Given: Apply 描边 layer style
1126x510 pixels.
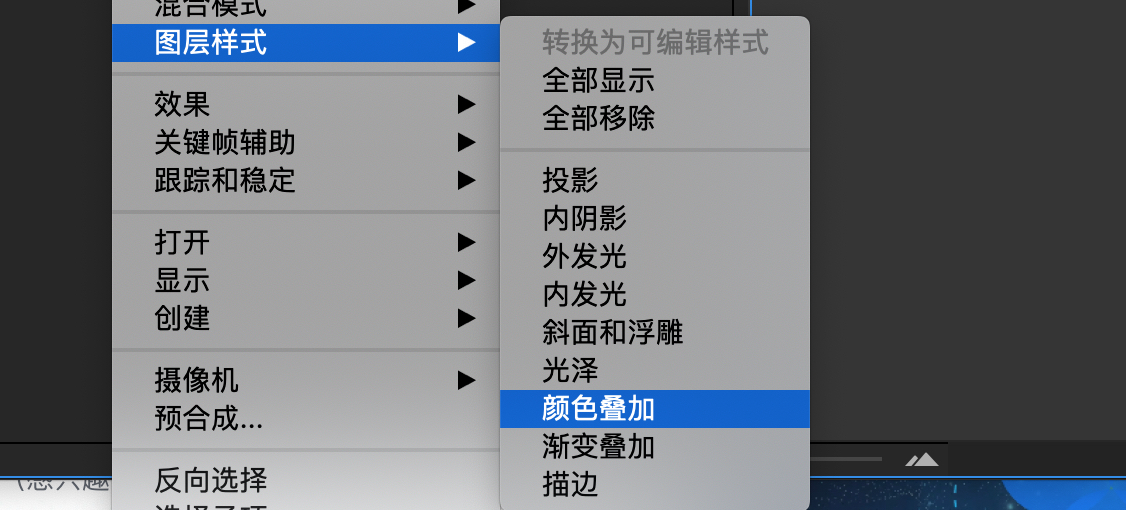Looking at the screenshot, I should coord(654,485).
